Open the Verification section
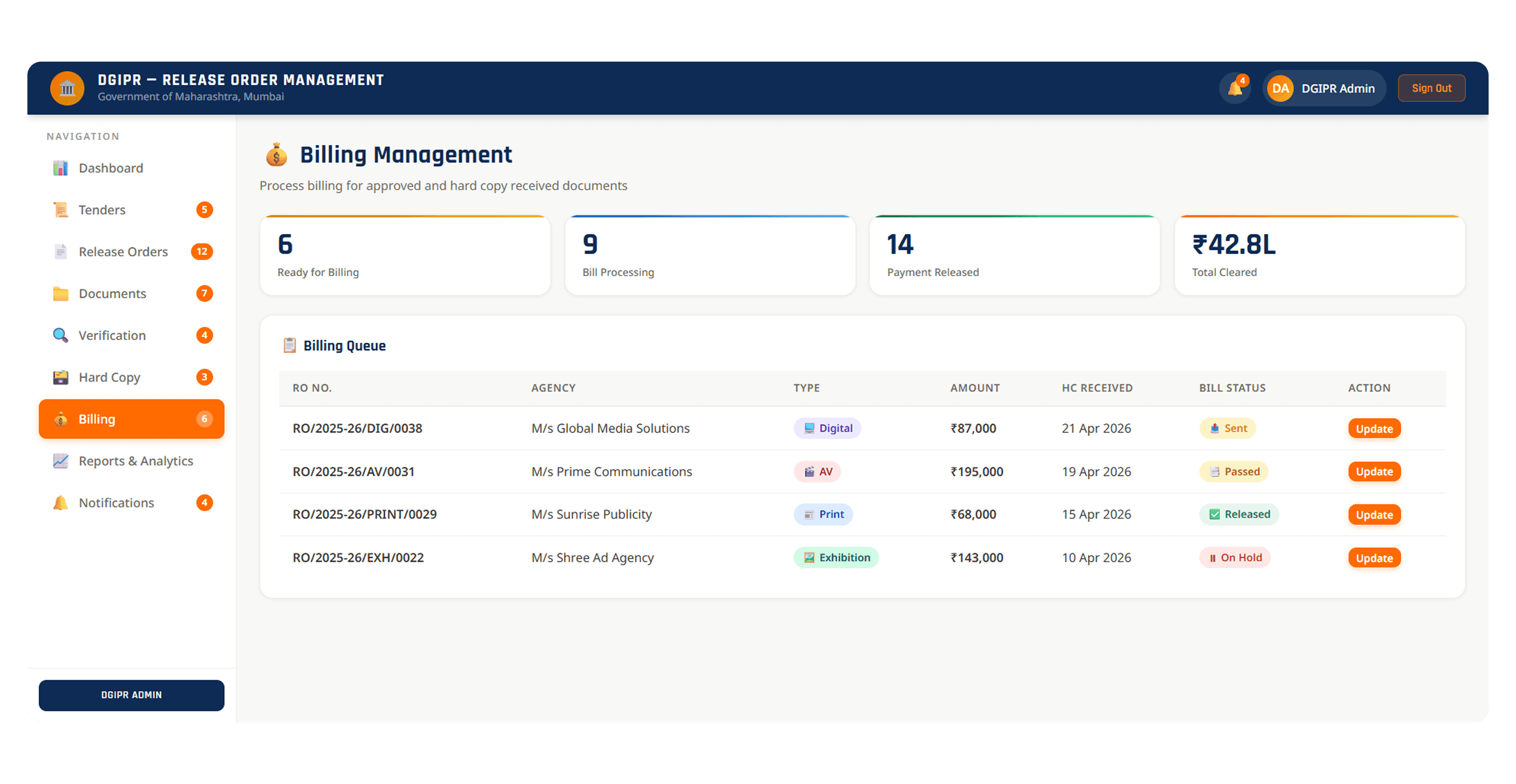This screenshot has width=1516, height=784. tap(131, 336)
